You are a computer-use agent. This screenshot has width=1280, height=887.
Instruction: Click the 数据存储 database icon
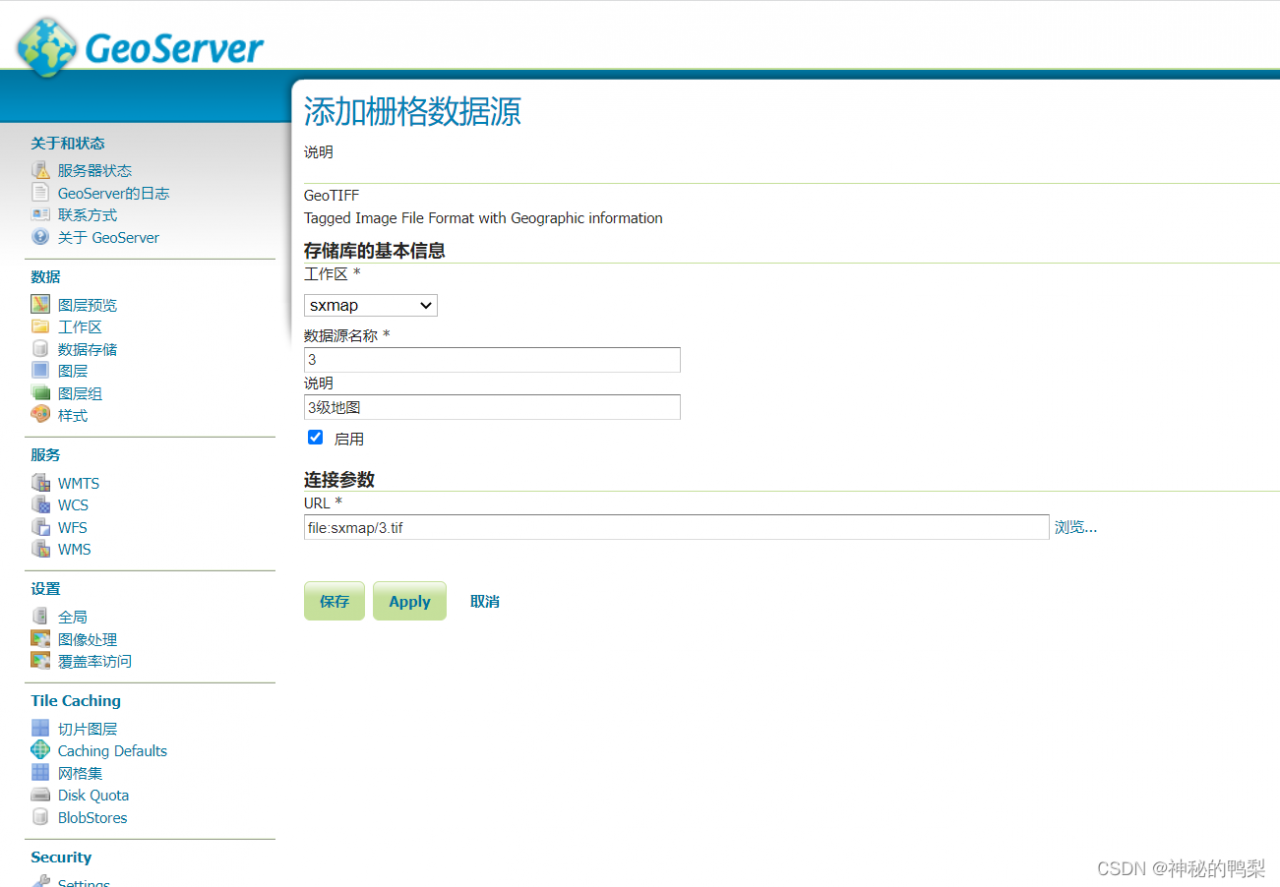(x=40, y=348)
